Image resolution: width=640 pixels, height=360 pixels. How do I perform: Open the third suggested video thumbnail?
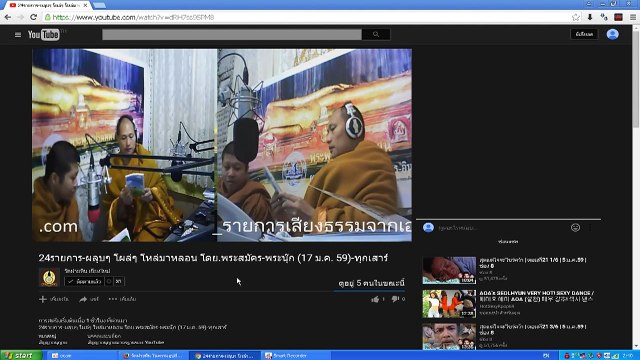[449, 336]
